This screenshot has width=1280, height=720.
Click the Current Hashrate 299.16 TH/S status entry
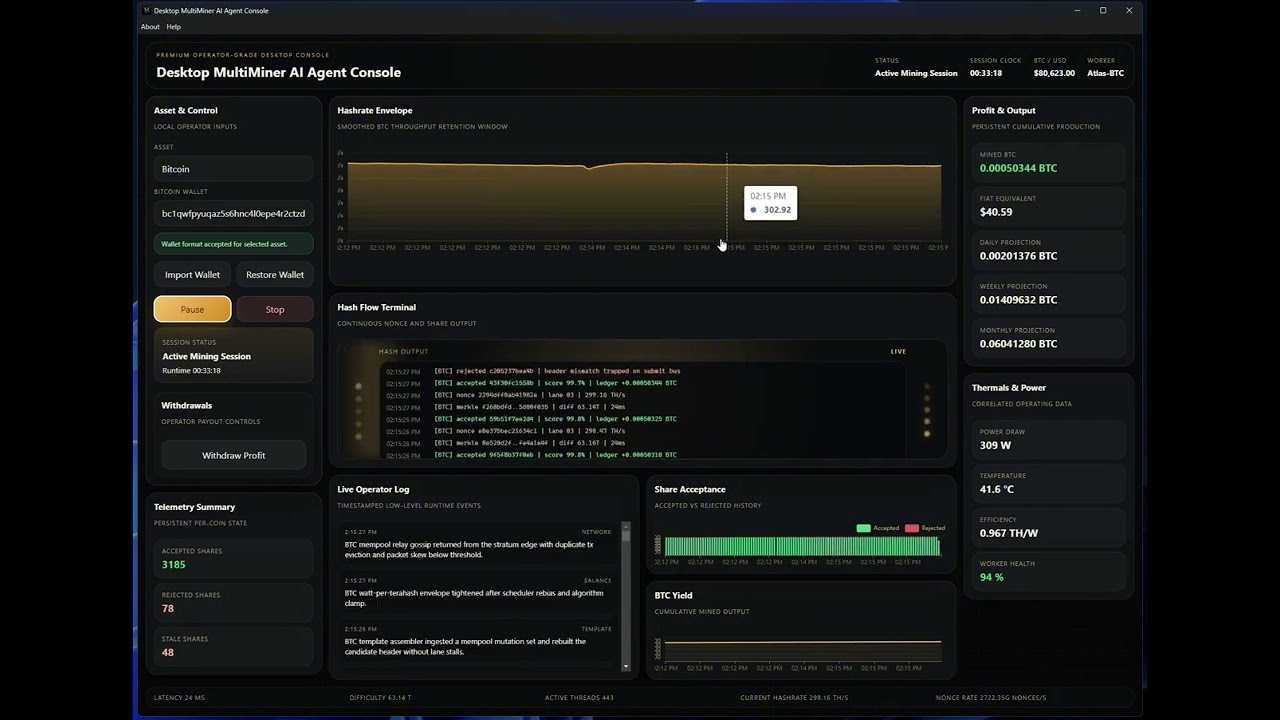click(x=794, y=697)
